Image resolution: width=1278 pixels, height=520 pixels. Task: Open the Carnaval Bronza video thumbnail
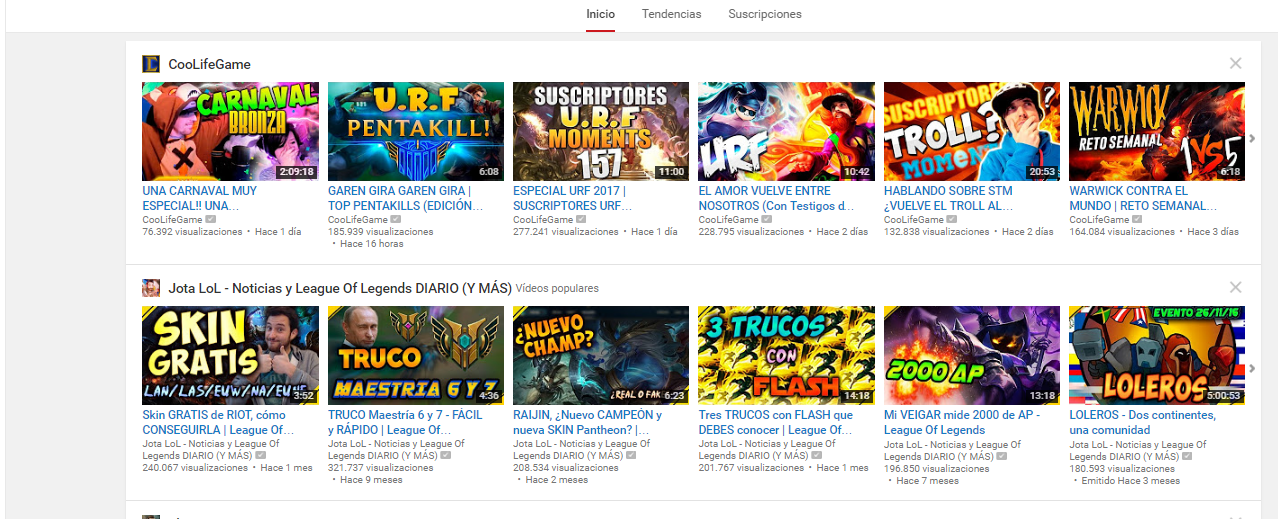click(x=230, y=131)
